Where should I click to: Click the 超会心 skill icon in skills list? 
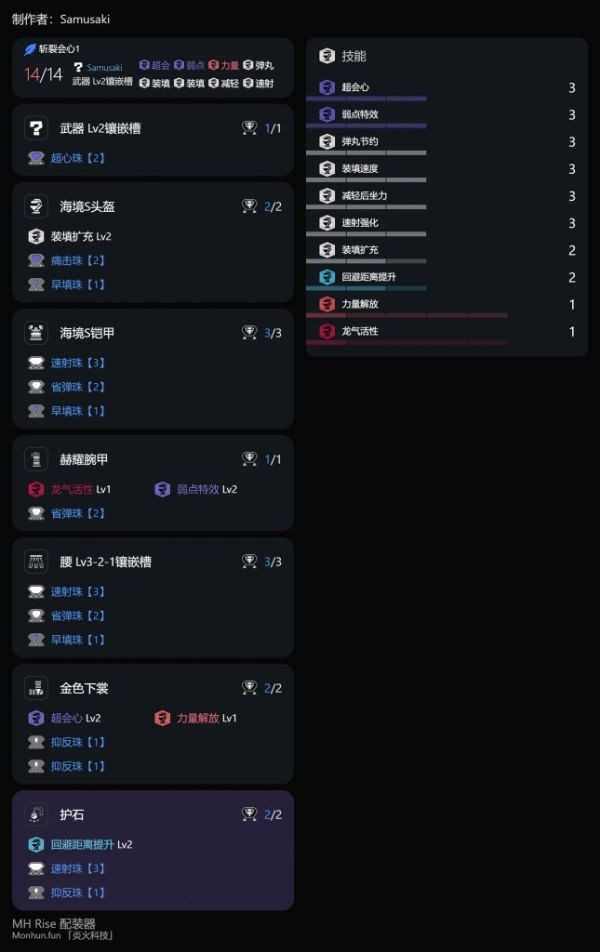coord(326,88)
